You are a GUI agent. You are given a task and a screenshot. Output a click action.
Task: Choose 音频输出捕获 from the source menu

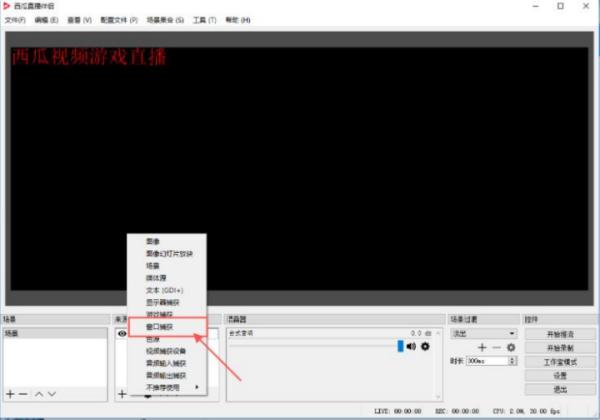167,375
